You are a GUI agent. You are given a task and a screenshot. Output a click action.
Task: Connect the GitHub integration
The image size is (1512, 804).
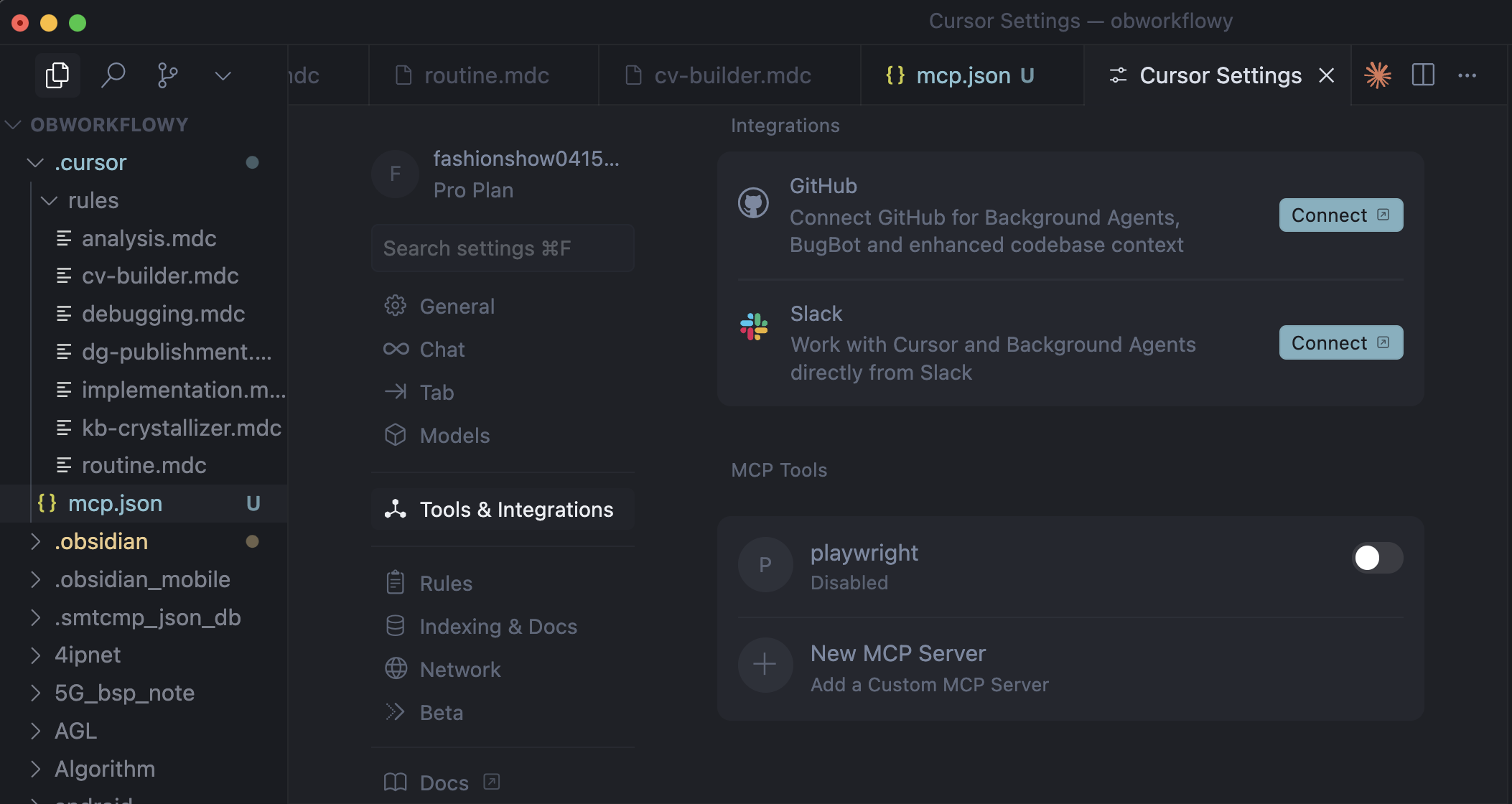tap(1340, 215)
